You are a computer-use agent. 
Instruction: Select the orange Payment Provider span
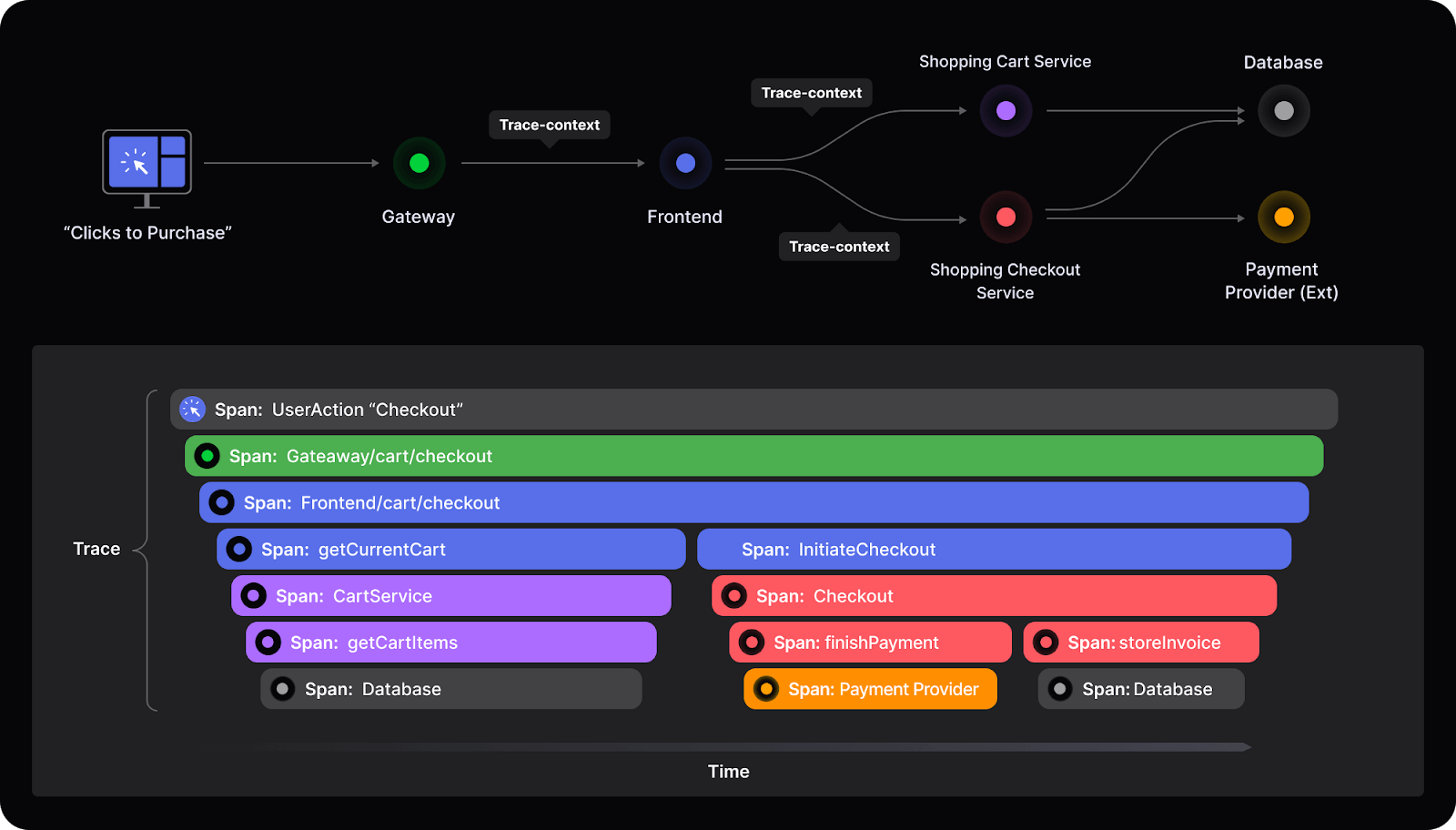869,689
